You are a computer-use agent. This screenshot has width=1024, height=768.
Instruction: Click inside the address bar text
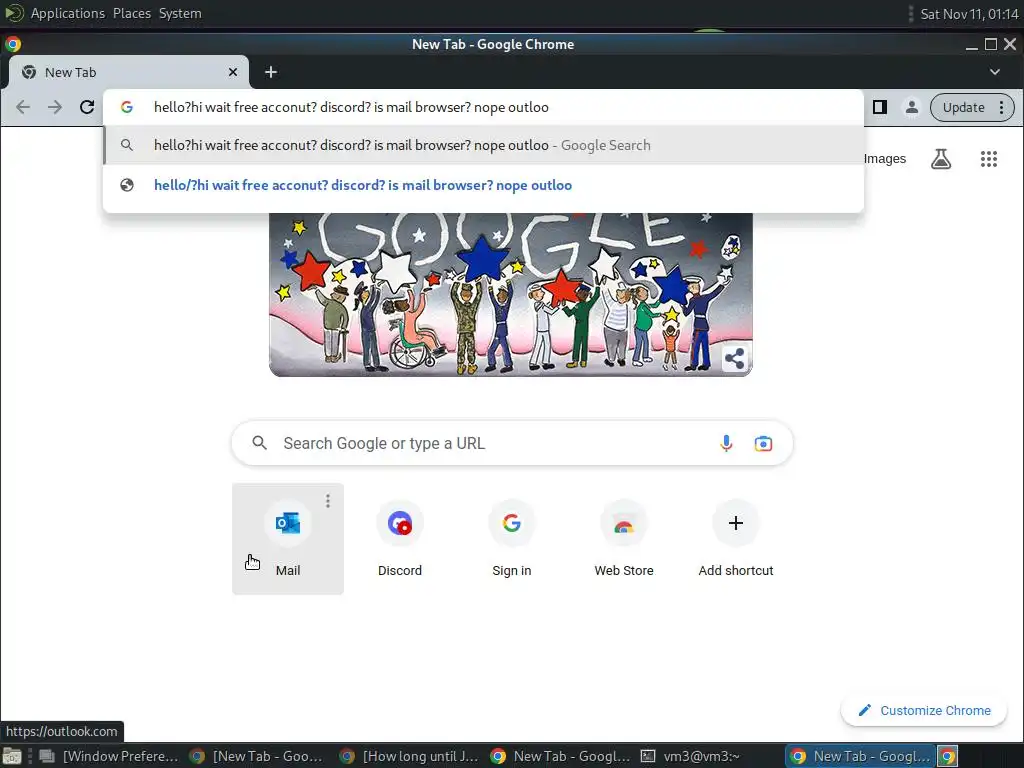pyautogui.click(x=351, y=107)
